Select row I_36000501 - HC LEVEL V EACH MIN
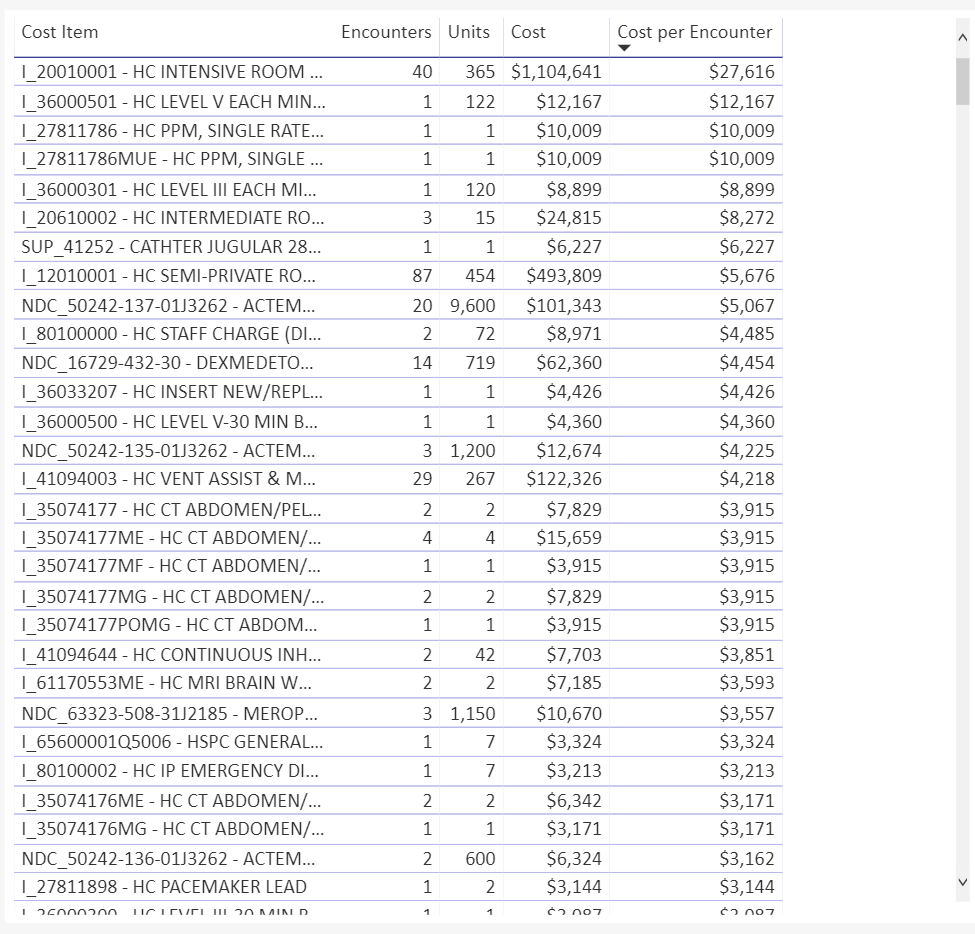Viewport: 975px width, 934px height. (398, 101)
